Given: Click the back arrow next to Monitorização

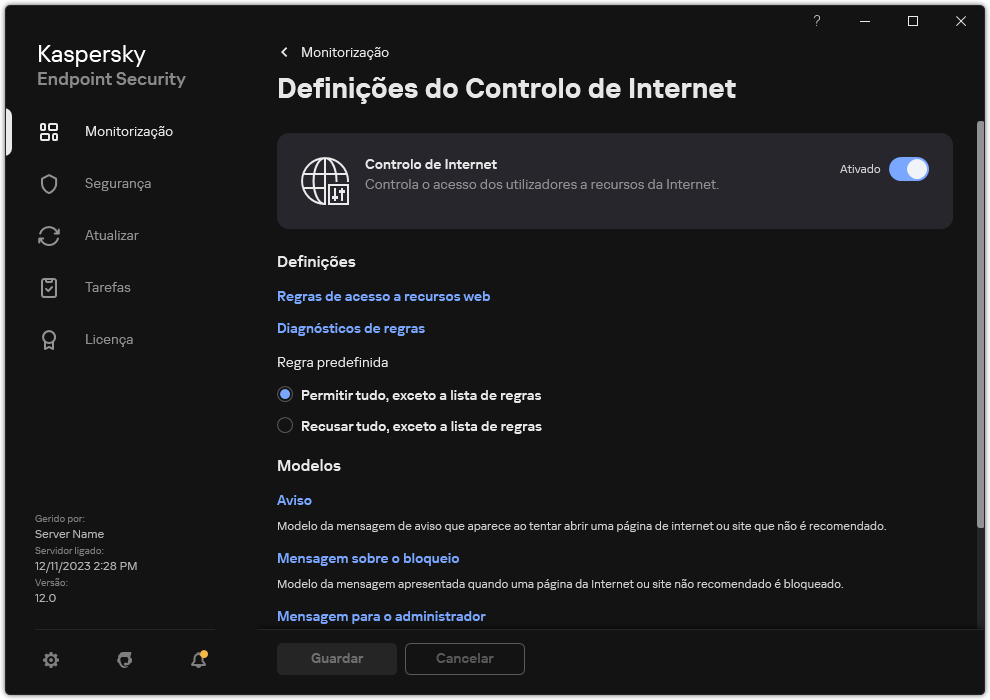Looking at the screenshot, I should [284, 52].
